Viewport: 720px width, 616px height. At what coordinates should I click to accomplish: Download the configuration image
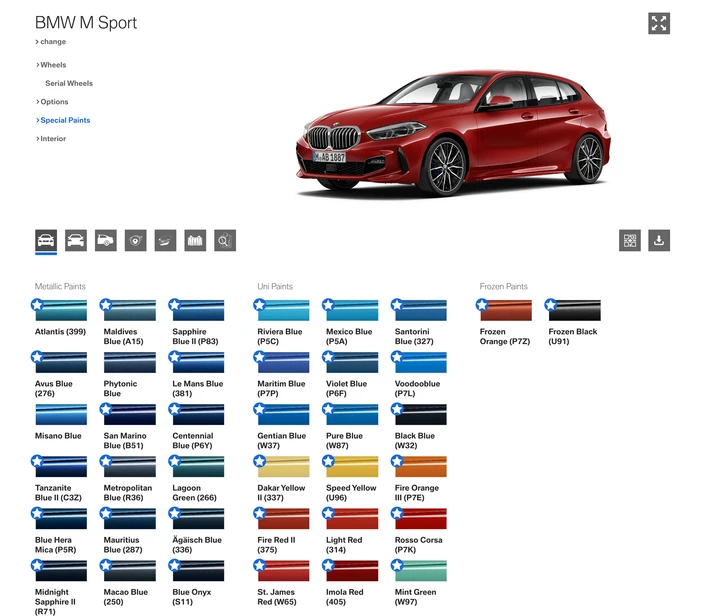[x=659, y=240]
